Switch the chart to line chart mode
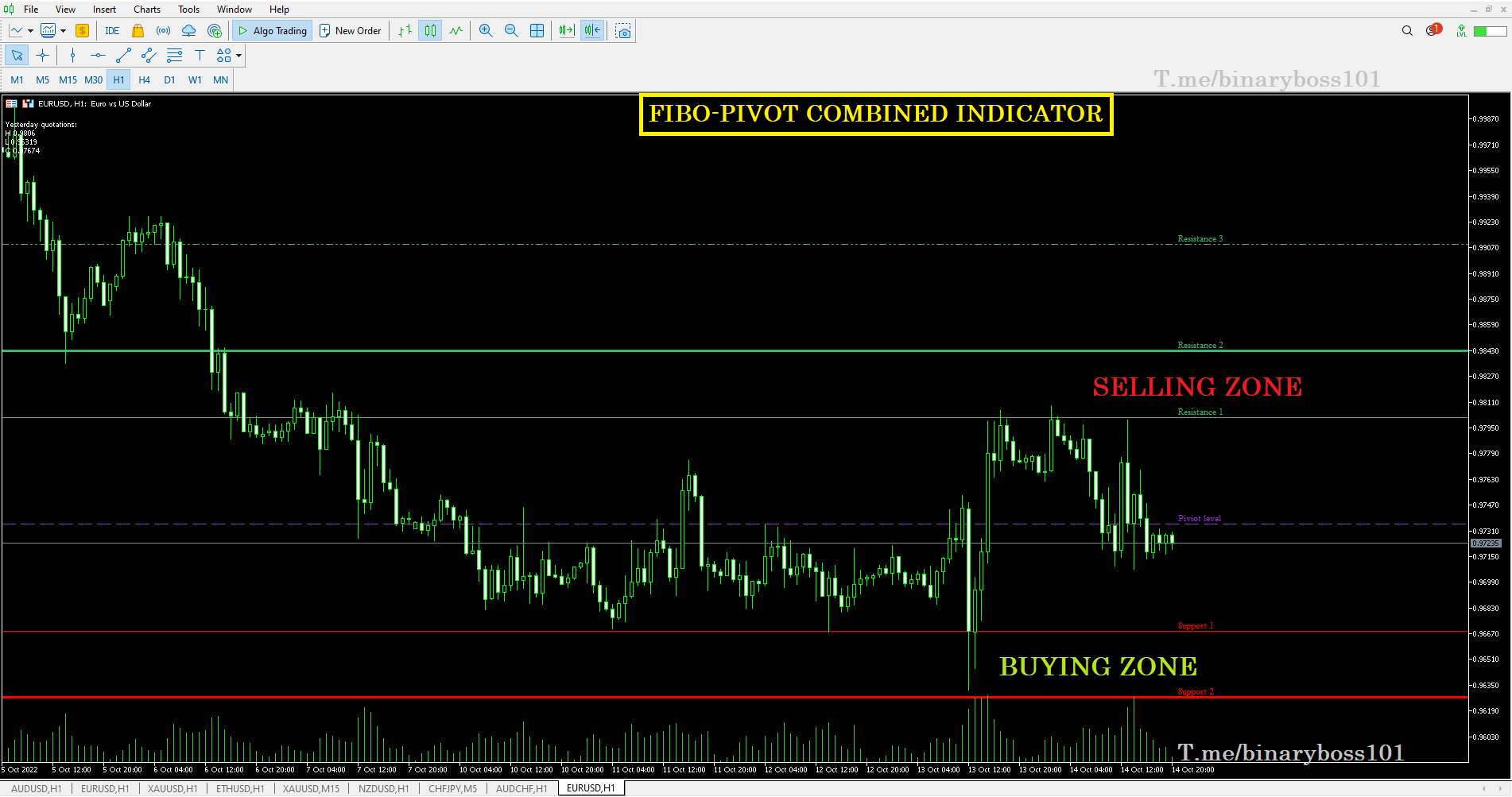1512x797 pixels. (456, 30)
